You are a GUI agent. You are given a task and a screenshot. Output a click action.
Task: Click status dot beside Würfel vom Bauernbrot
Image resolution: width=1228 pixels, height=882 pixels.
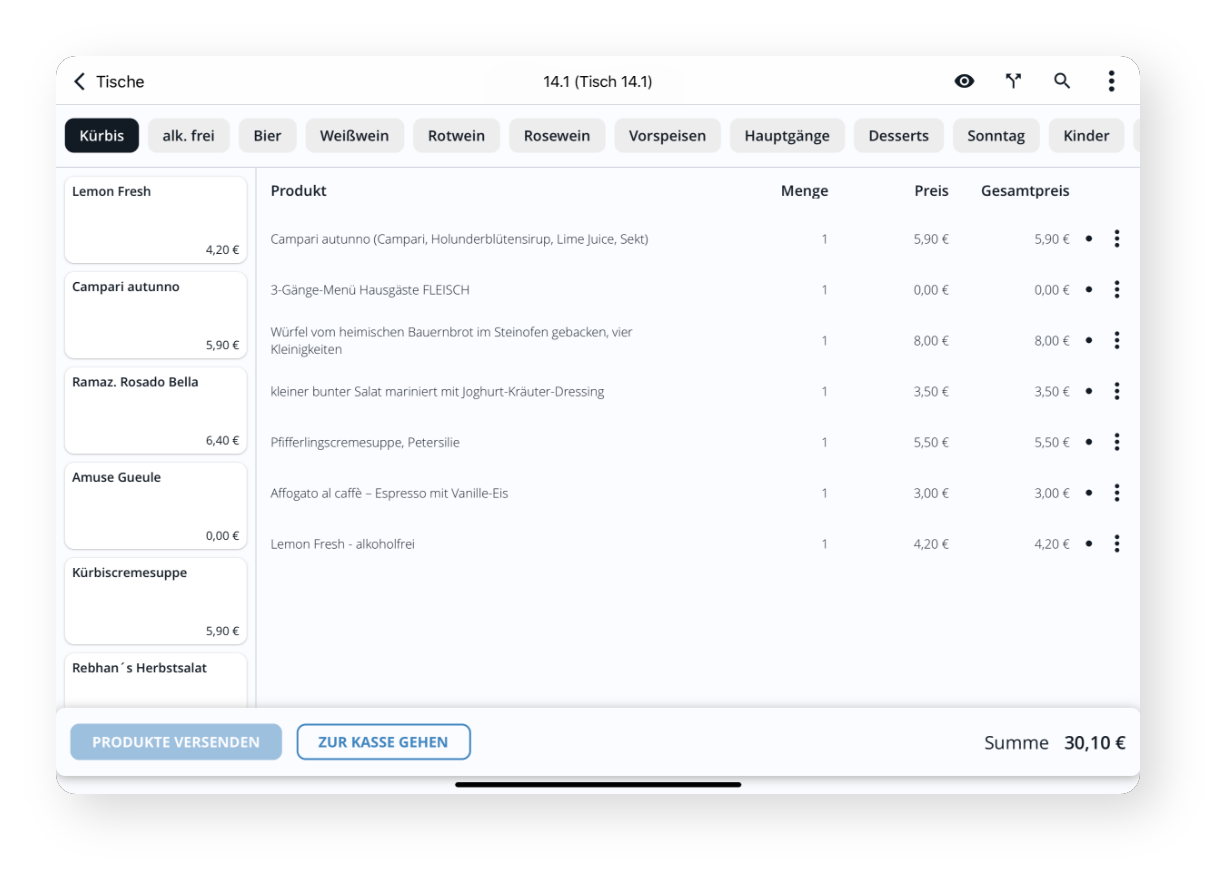(x=1089, y=341)
